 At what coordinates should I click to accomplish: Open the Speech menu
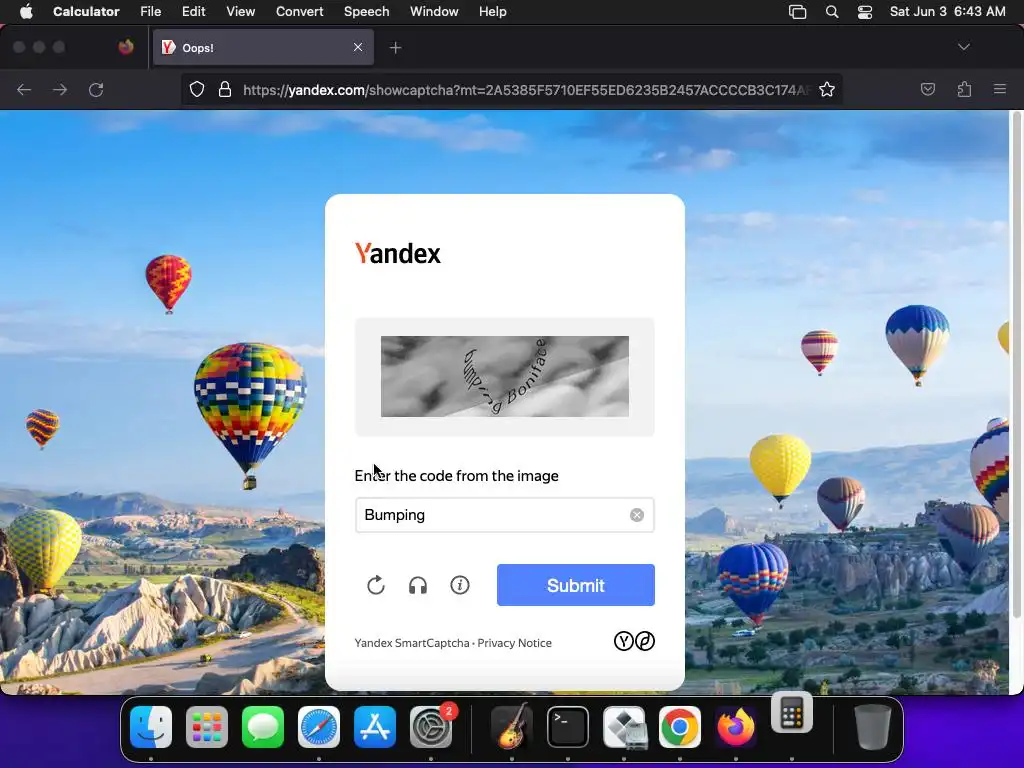366,12
